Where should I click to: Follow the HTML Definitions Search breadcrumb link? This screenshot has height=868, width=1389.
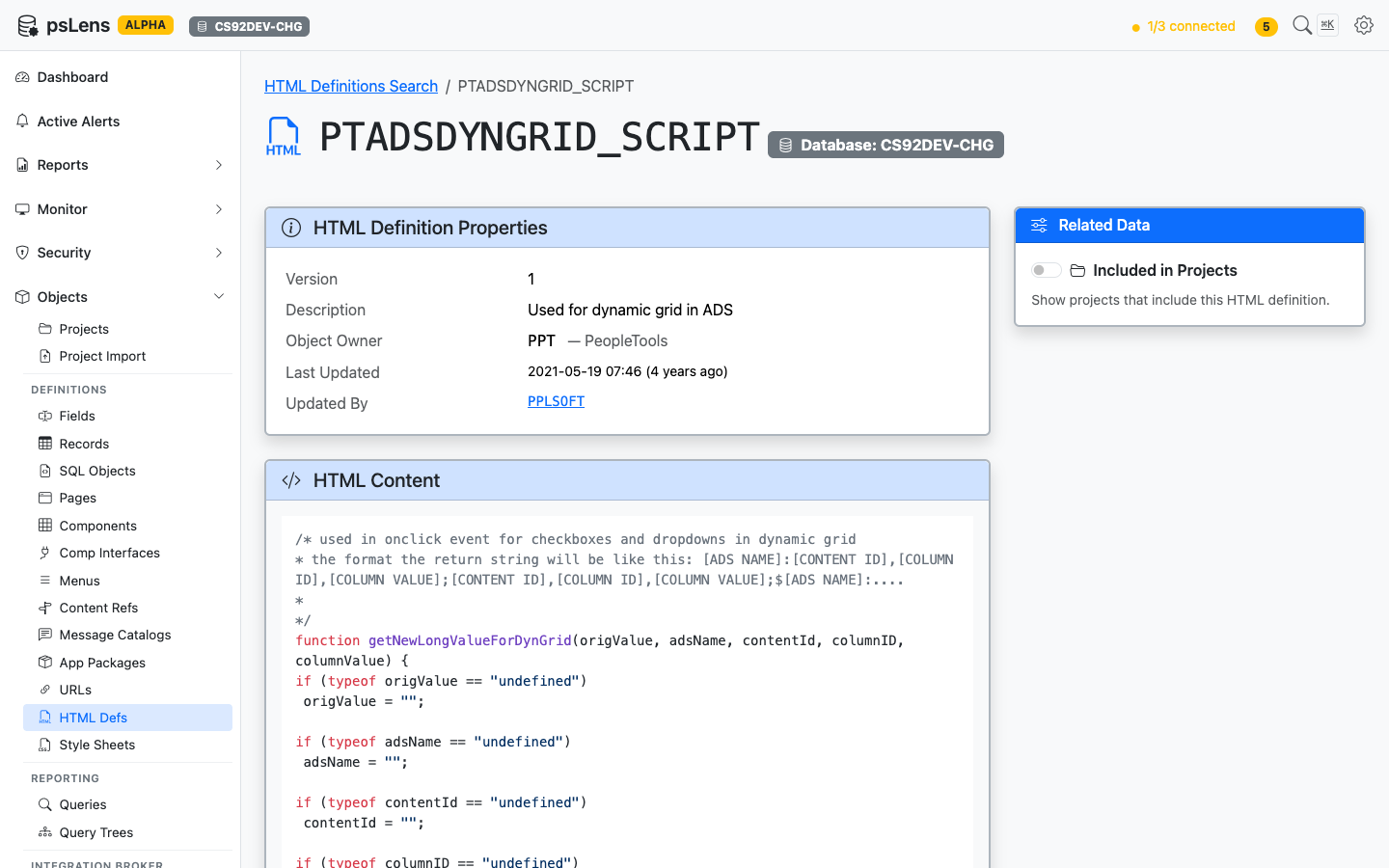point(351,86)
